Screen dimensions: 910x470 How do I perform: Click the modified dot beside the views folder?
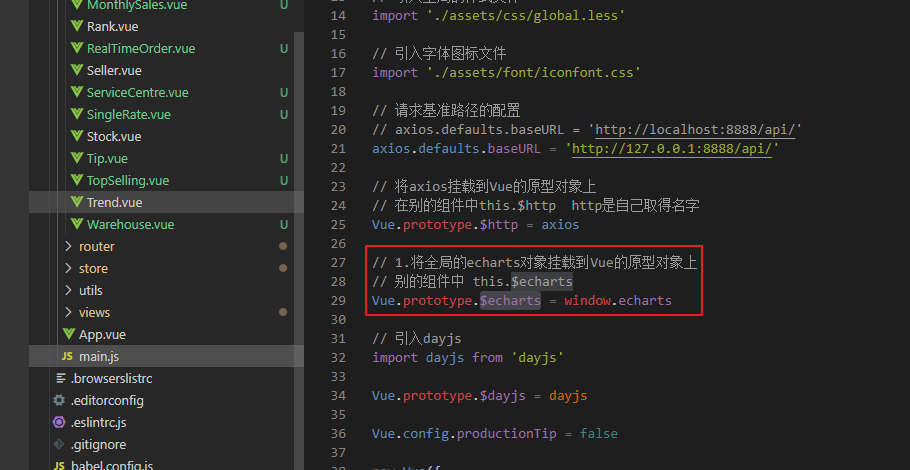click(283, 312)
